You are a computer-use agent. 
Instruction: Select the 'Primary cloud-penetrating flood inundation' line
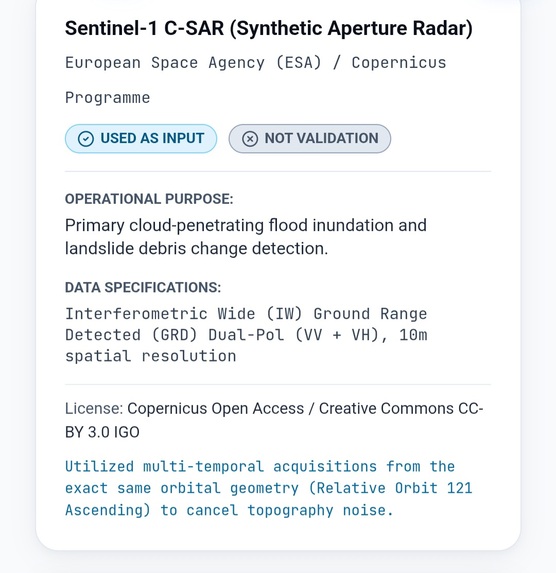coord(246,225)
